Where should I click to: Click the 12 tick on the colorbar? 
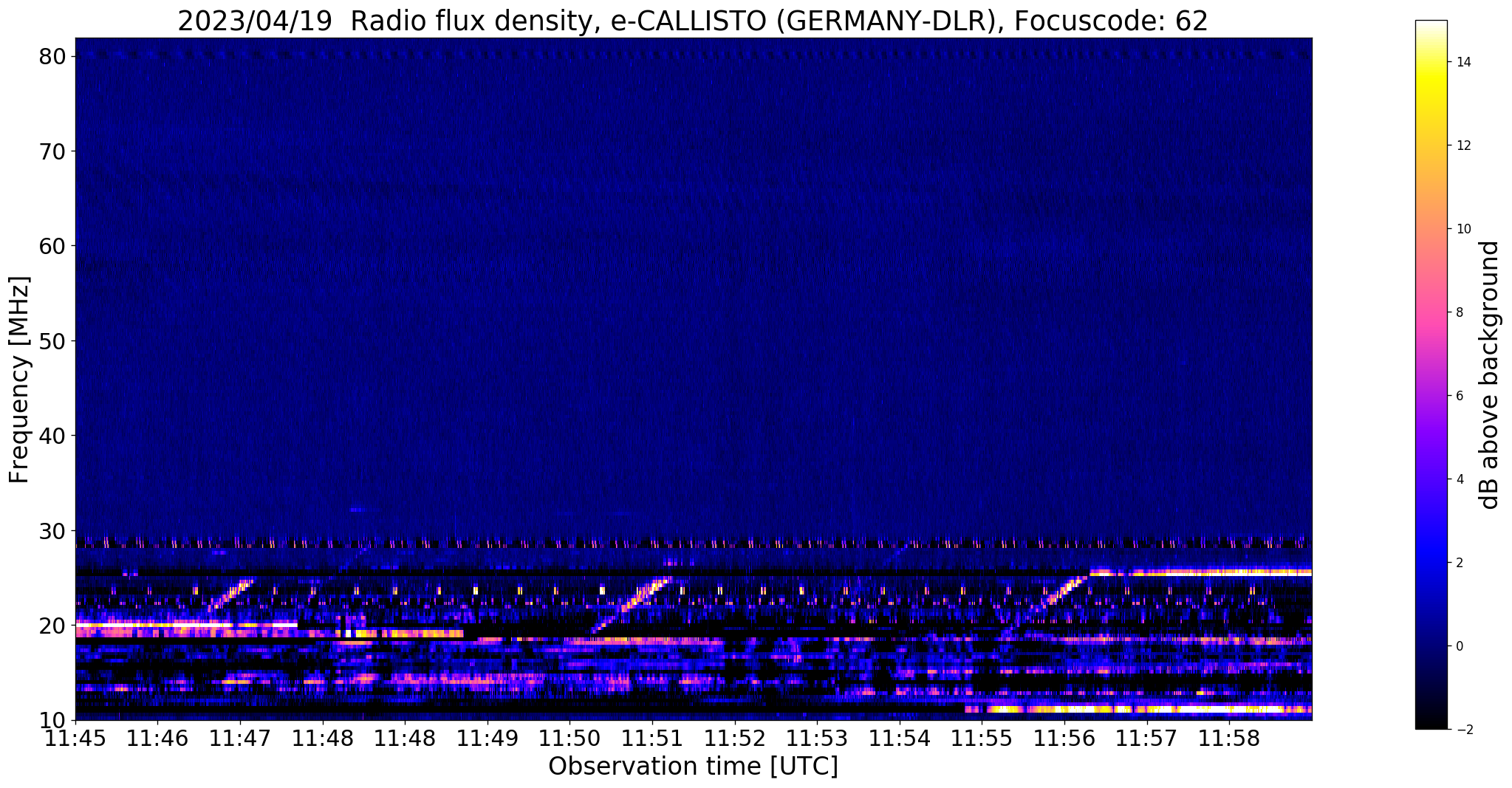tap(1463, 145)
